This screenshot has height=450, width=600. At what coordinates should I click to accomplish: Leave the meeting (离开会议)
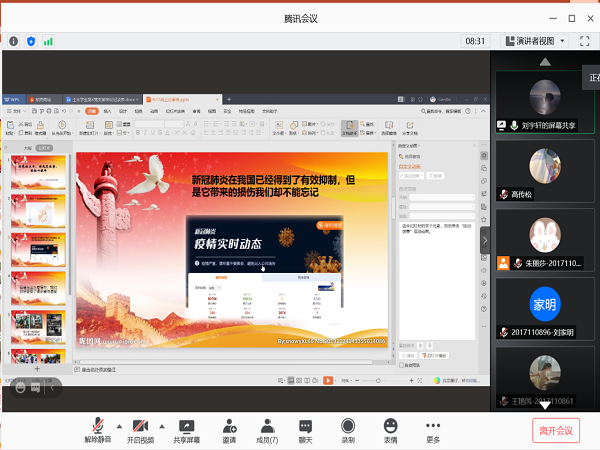coord(555,430)
